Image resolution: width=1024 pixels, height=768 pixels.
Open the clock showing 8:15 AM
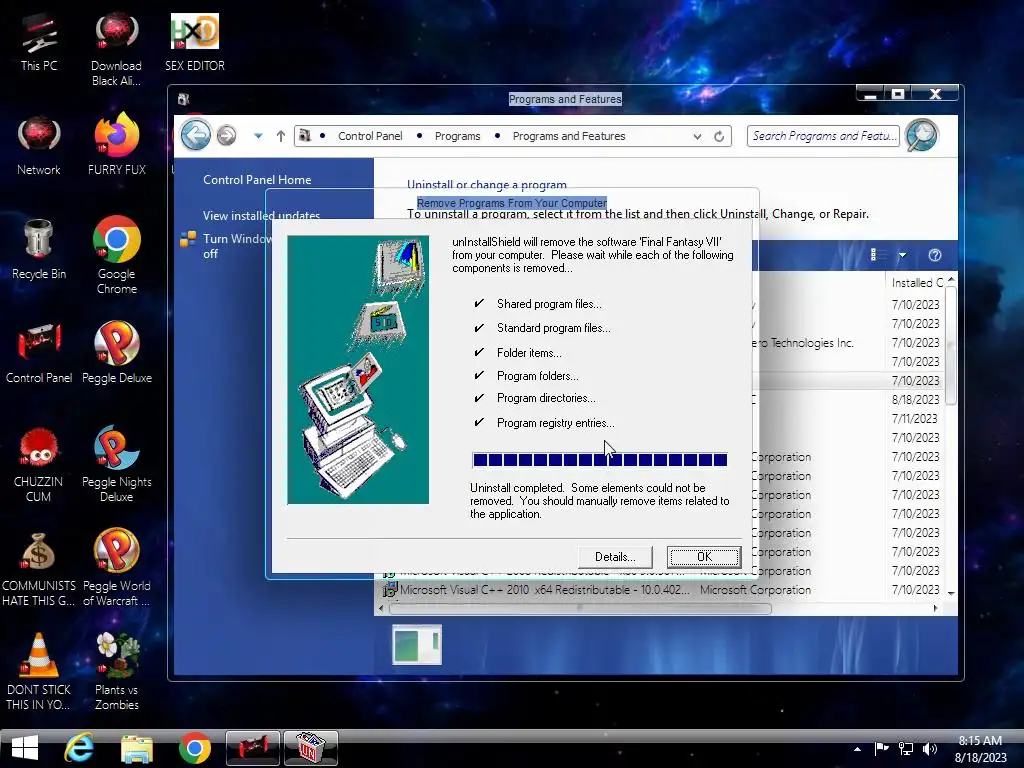(x=980, y=749)
